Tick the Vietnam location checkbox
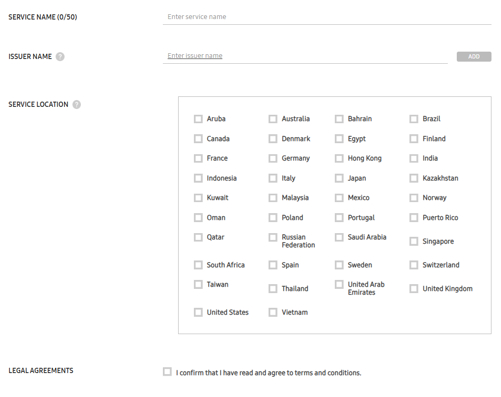Screen dimensions: 501x397 click(x=273, y=312)
